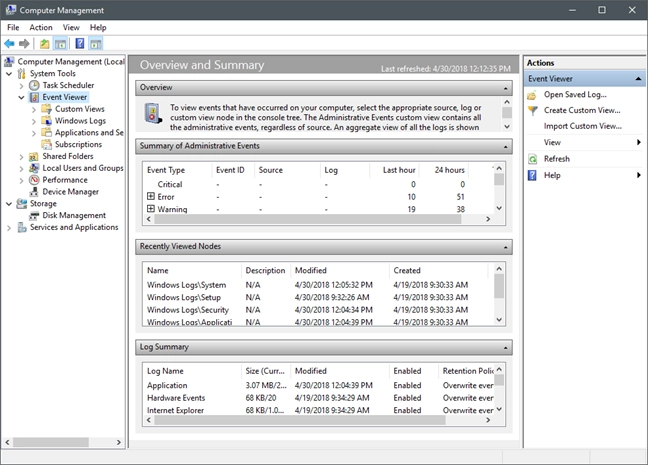This screenshot has width=648, height=465.
Task: Click the Task Scheduler clock icon
Action: tap(34, 85)
